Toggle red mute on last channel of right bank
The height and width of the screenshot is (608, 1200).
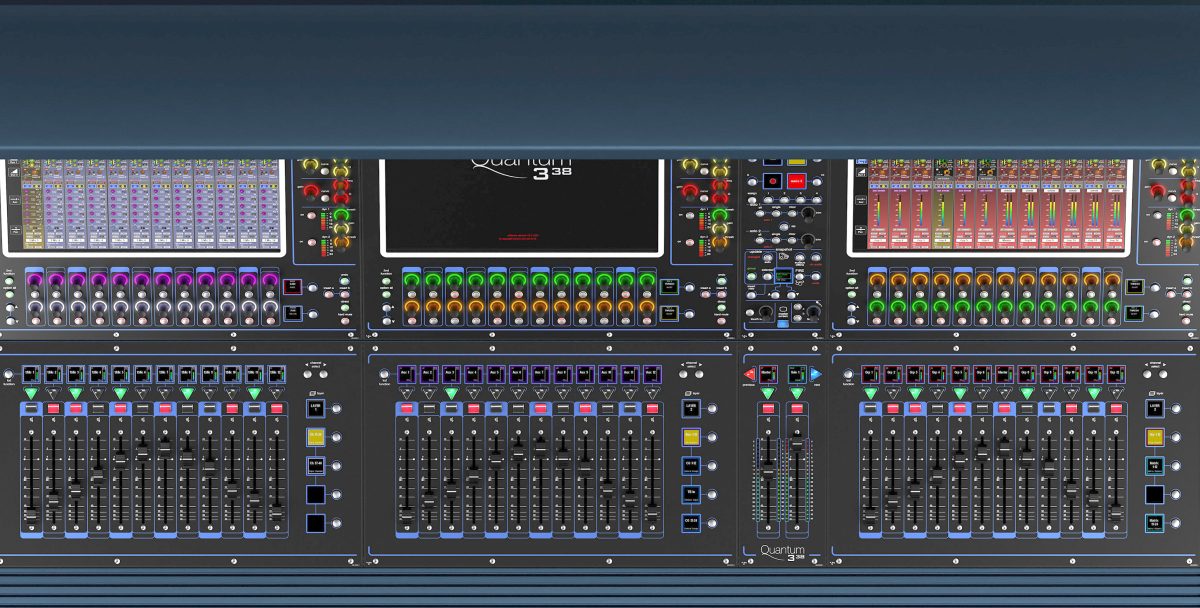point(1115,408)
